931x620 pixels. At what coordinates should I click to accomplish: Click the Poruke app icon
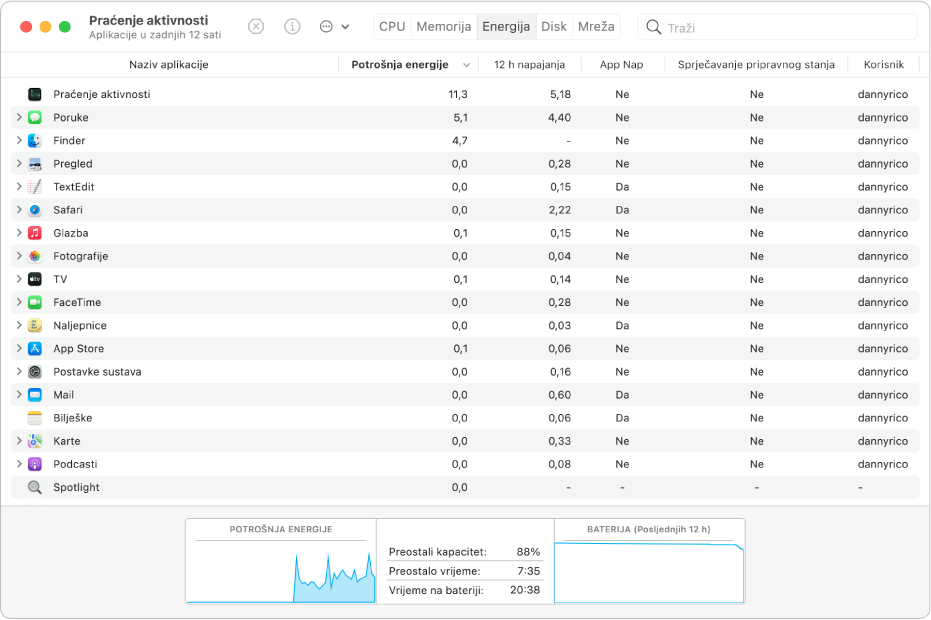35,118
